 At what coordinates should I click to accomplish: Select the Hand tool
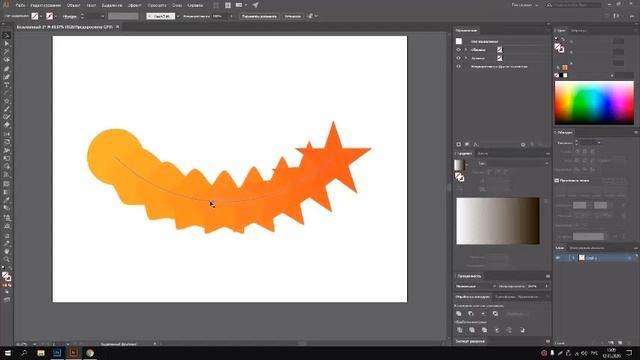click(7, 251)
